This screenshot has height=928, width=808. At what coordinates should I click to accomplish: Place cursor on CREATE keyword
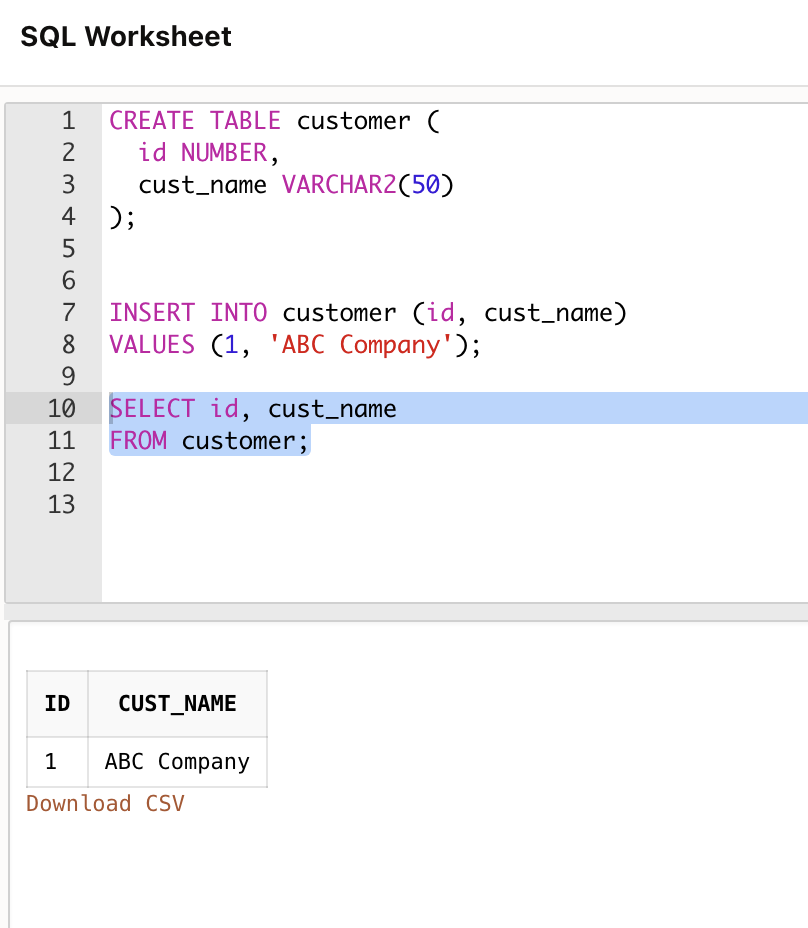151,121
